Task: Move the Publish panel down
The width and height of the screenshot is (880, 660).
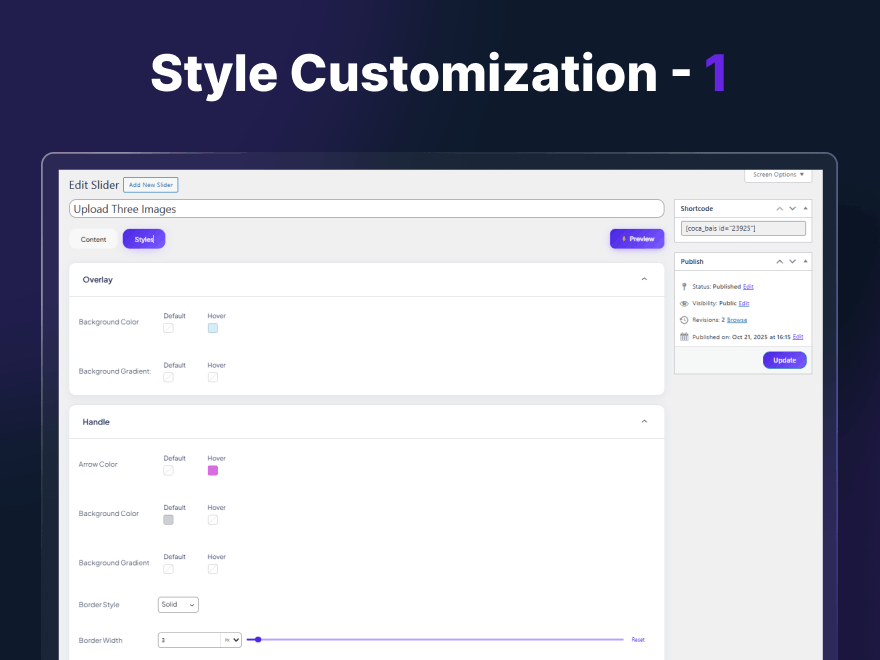Action: [x=792, y=261]
